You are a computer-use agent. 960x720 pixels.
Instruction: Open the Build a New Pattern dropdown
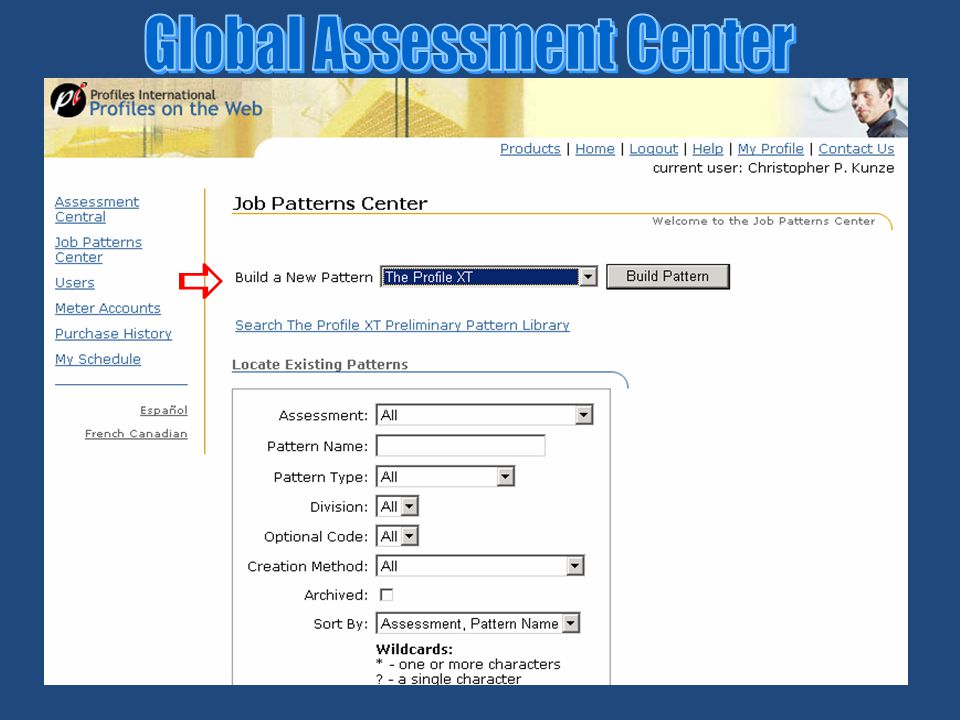tap(489, 277)
